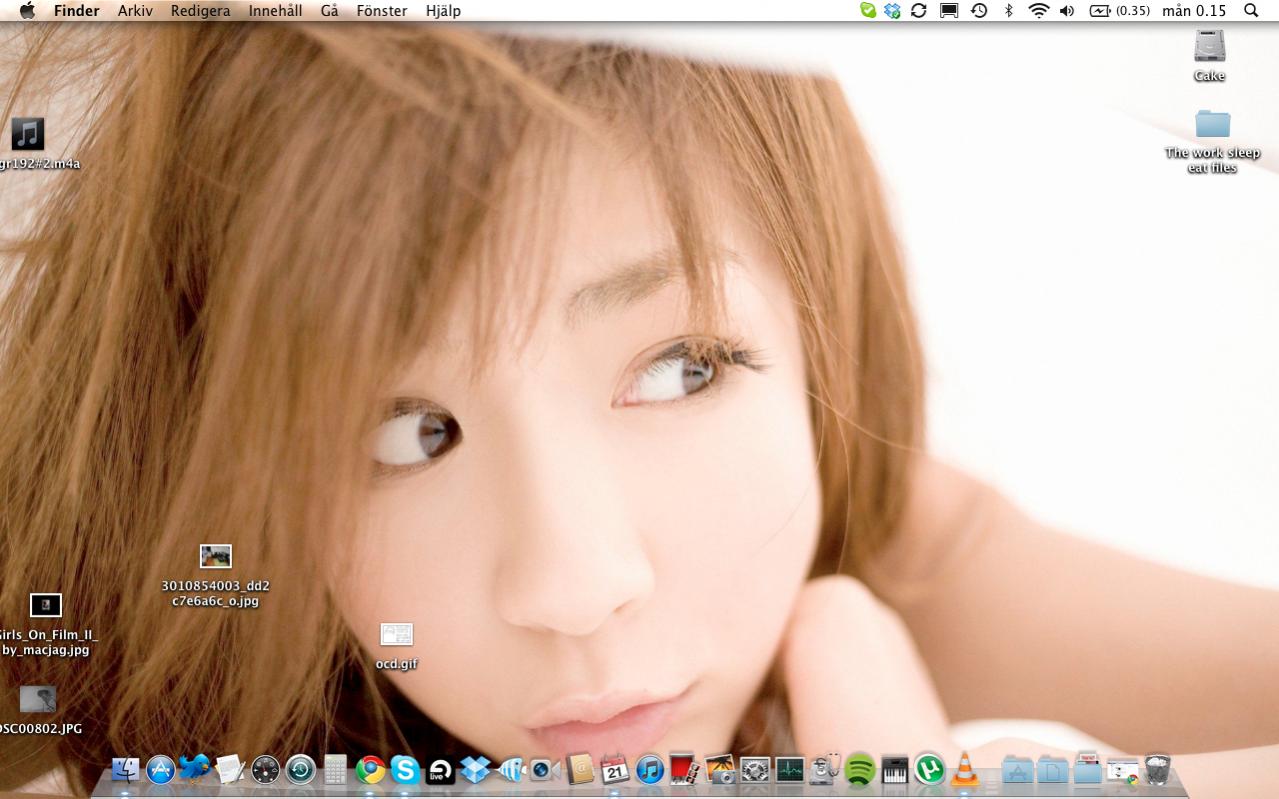
Task: Open Dropbox app in the Dock
Action: coord(475,769)
